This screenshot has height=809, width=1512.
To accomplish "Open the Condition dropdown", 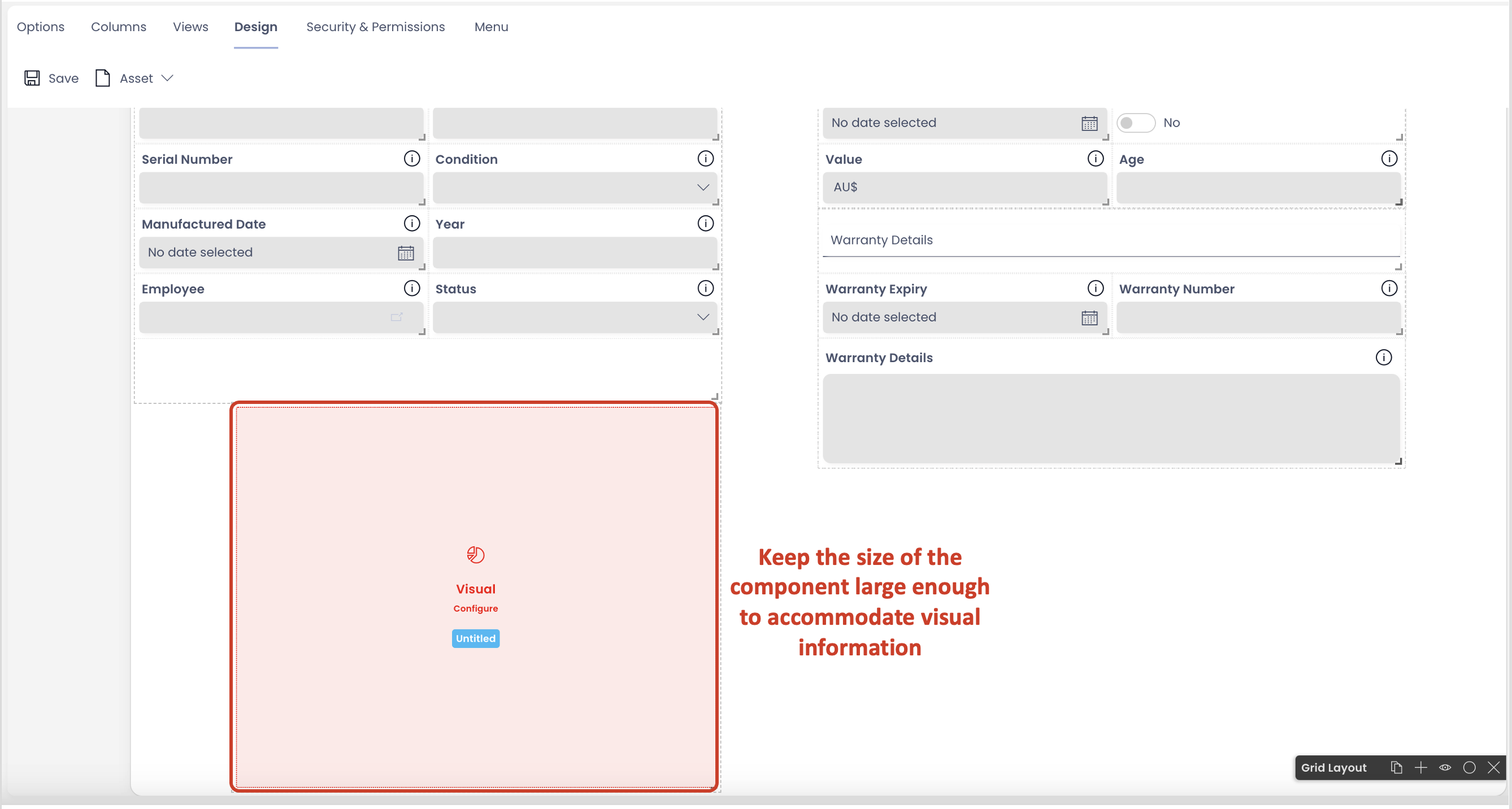I will 703,188.
